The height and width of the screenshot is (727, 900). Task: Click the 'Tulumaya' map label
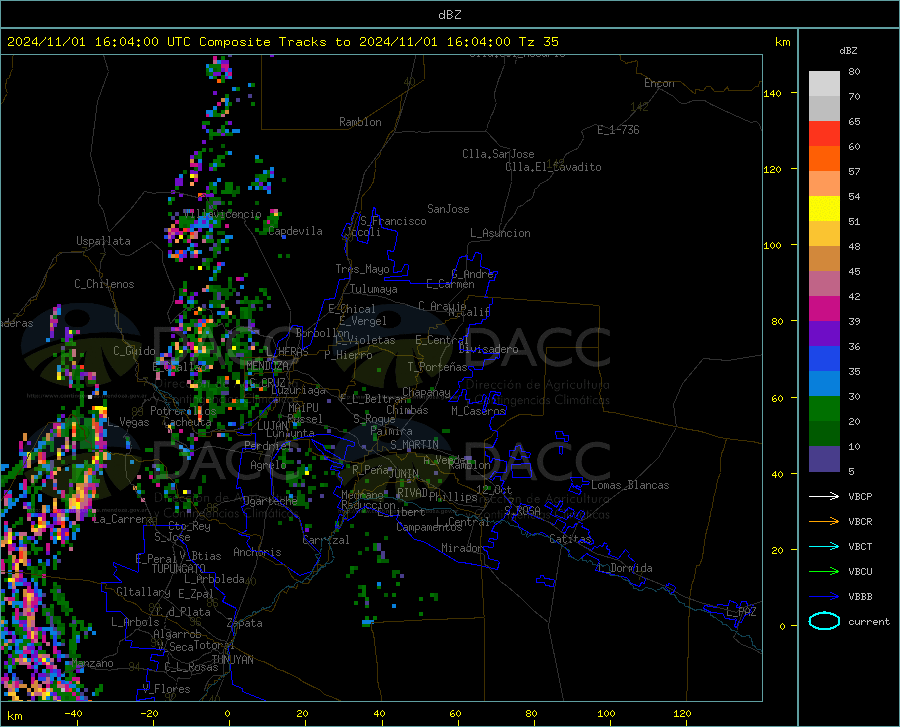[x=374, y=289]
